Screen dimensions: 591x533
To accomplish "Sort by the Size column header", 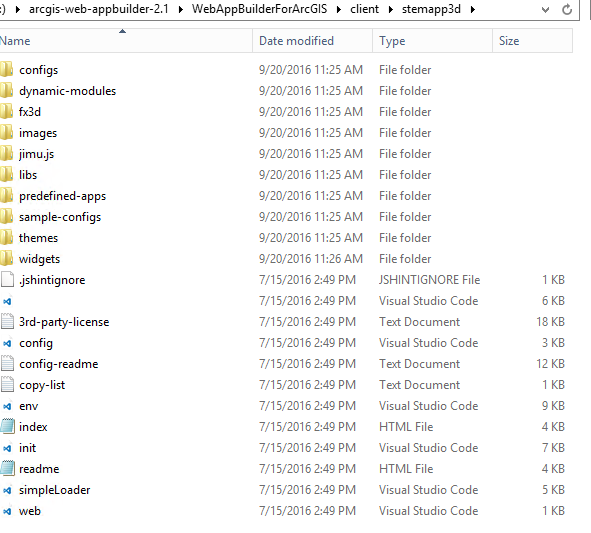I will click(x=533, y=41).
